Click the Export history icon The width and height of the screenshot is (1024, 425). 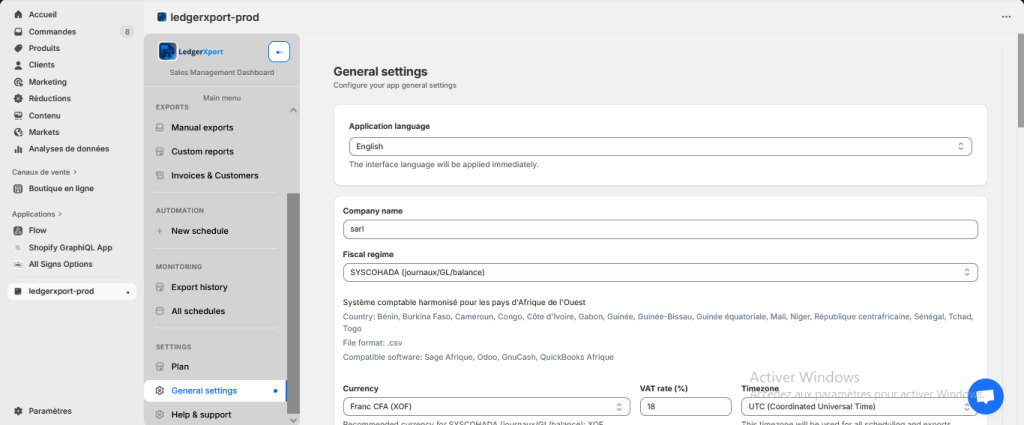pos(161,287)
